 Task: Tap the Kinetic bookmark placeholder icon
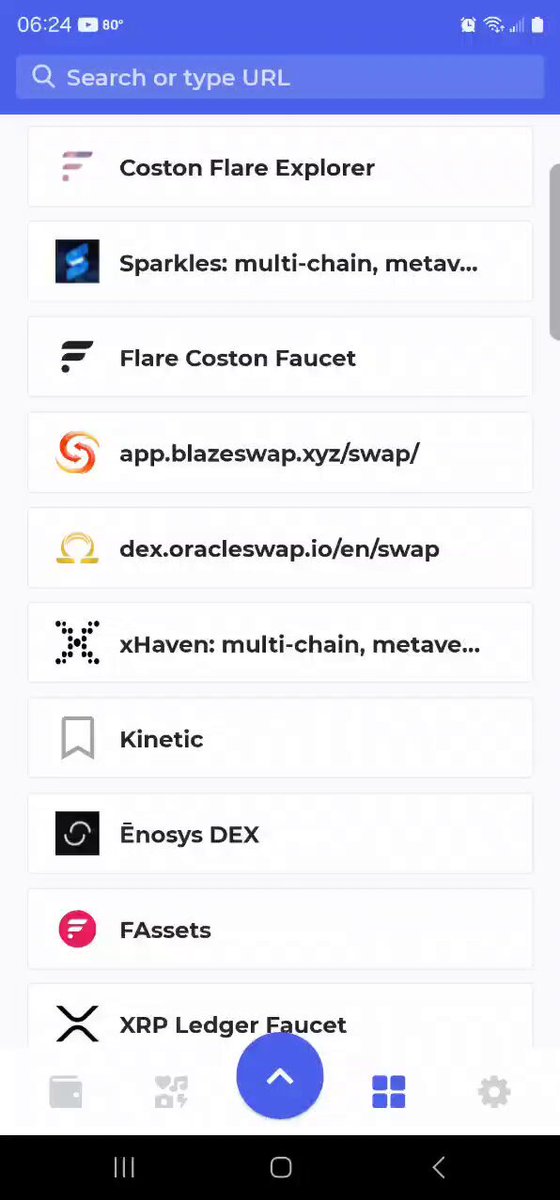tap(77, 739)
